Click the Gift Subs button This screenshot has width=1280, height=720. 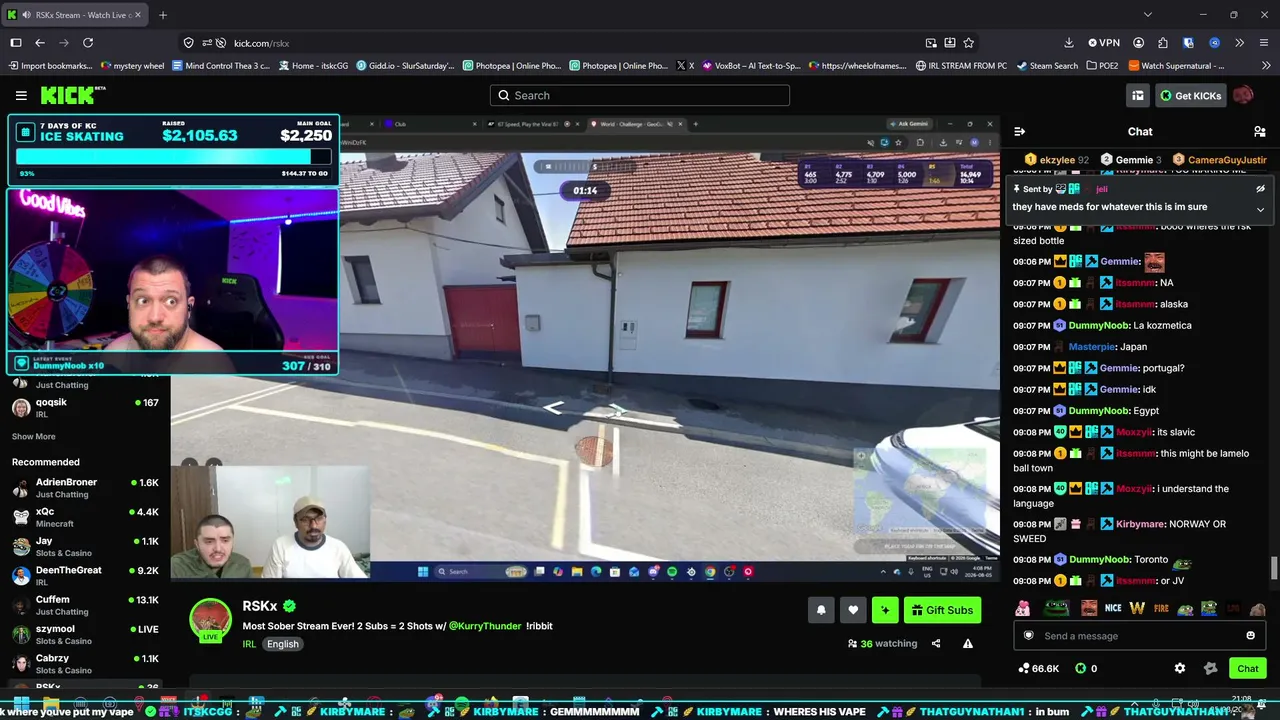pyautogui.click(x=942, y=610)
